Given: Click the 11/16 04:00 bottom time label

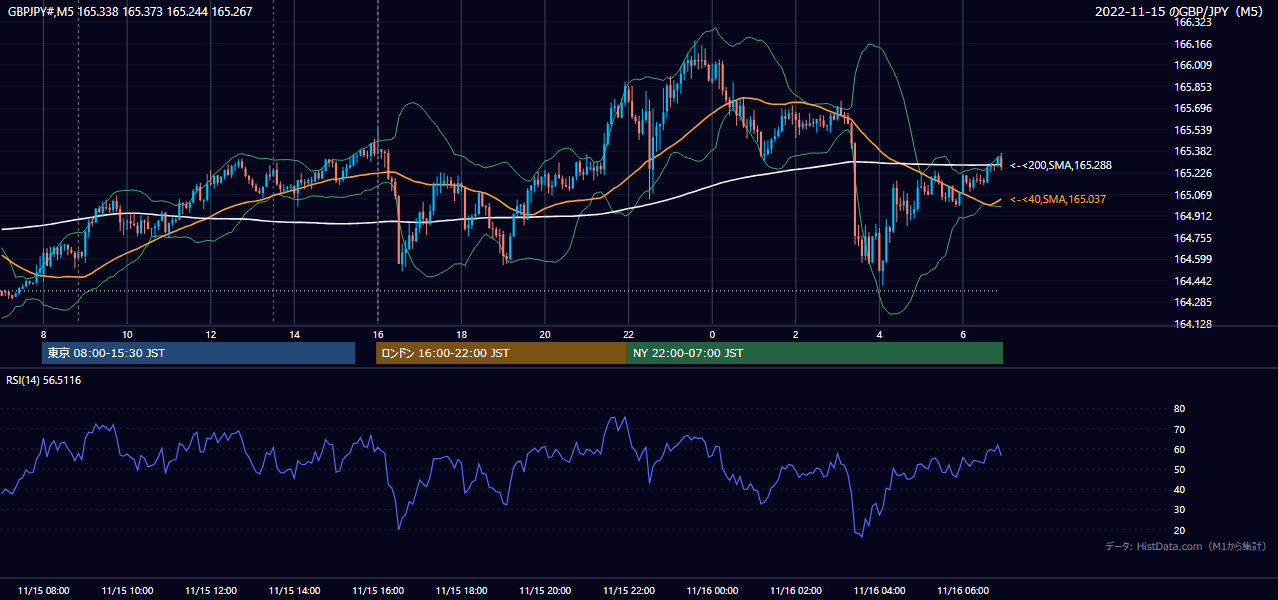Looking at the screenshot, I should [879, 591].
